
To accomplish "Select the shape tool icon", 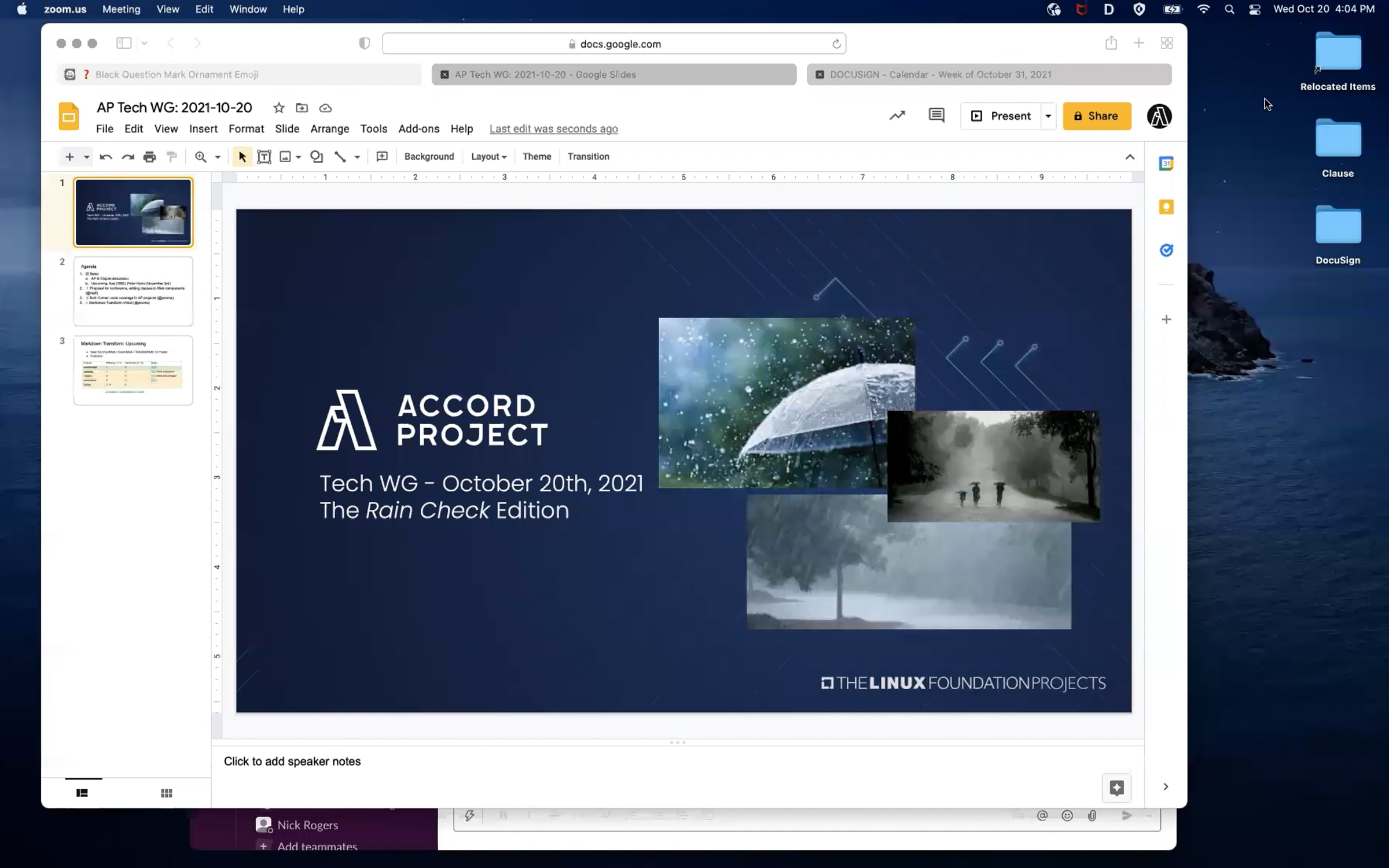I will point(317,157).
